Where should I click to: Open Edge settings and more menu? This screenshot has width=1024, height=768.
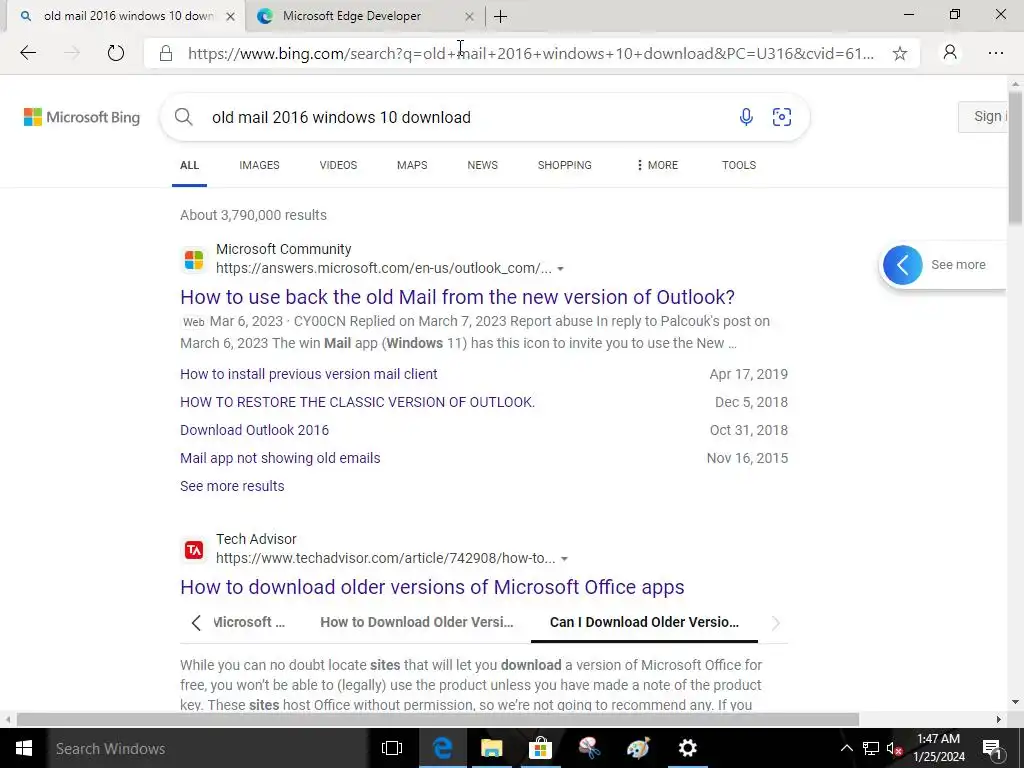tap(995, 53)
